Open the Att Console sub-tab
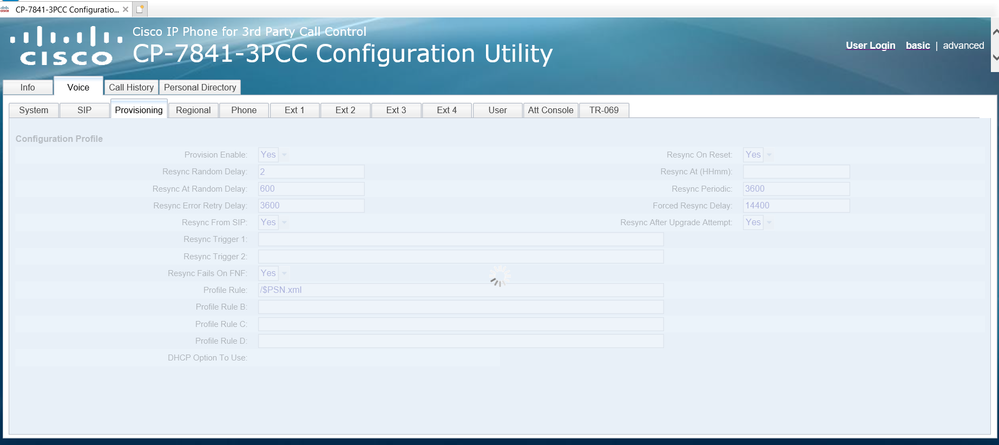 551,110
